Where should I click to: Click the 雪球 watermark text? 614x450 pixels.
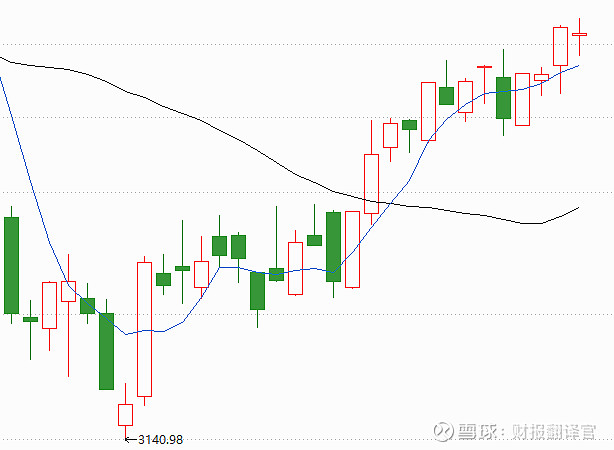(x=482, y=431)
